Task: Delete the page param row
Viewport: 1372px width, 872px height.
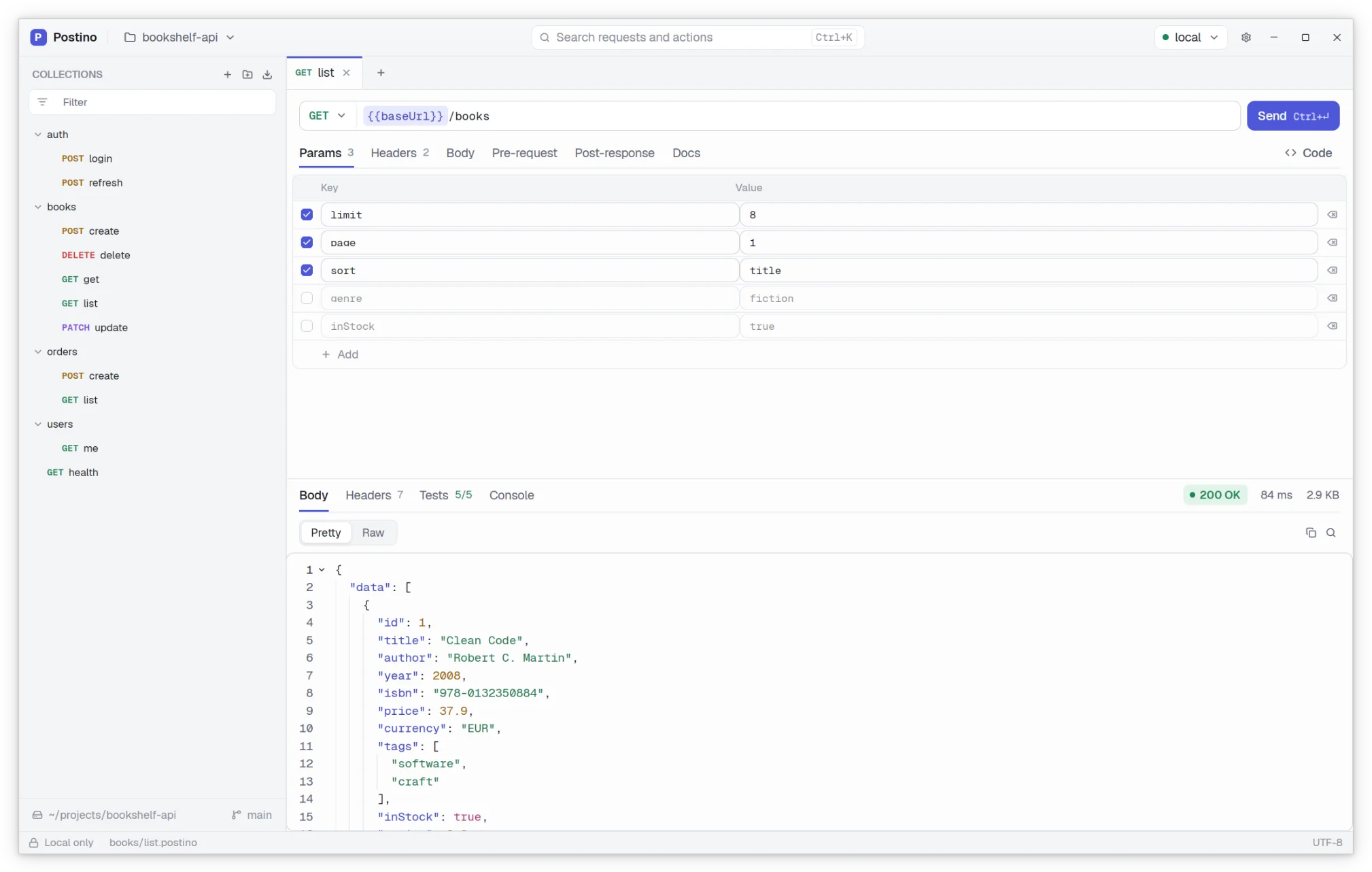Action: point(1333,243)
